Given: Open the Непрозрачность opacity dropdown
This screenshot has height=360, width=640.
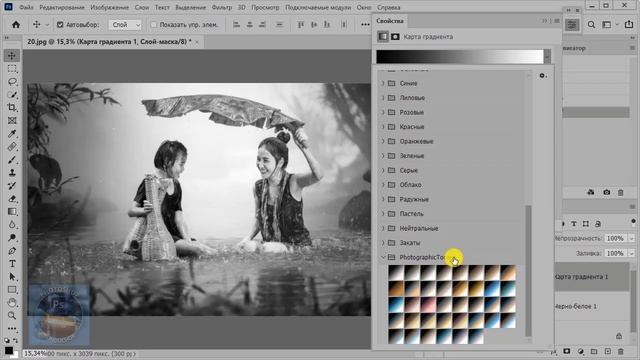Looking at the screenshot, I should coord(631,238).
